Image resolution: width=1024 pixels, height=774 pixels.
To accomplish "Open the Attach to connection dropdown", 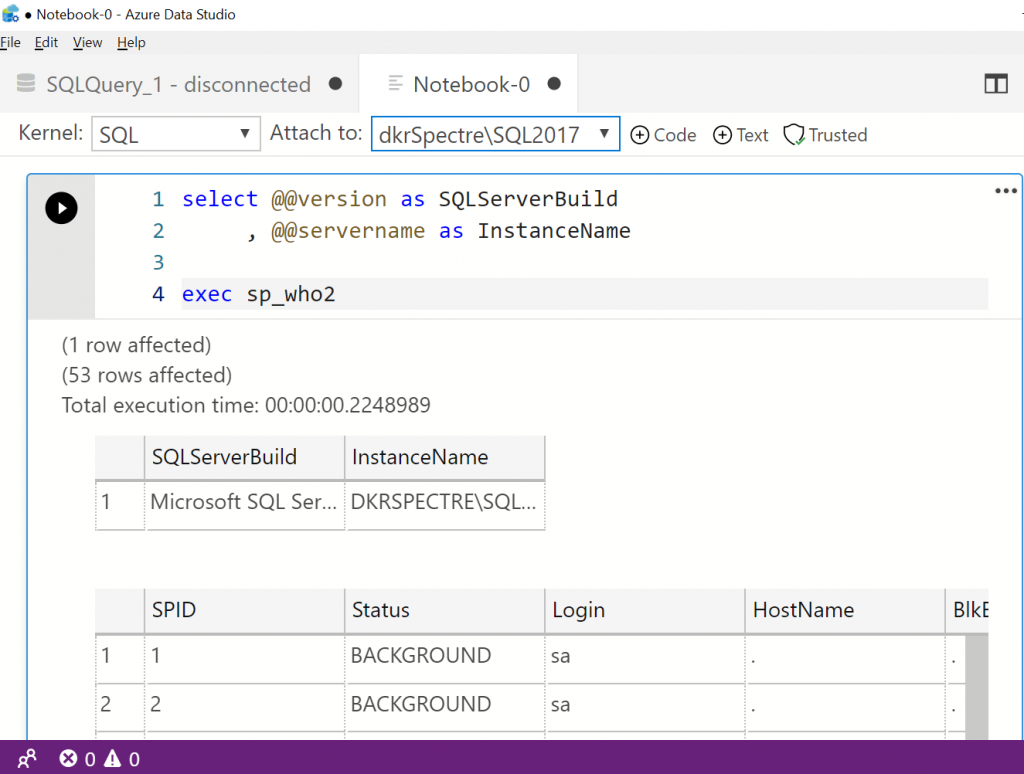I will [495, 135].
